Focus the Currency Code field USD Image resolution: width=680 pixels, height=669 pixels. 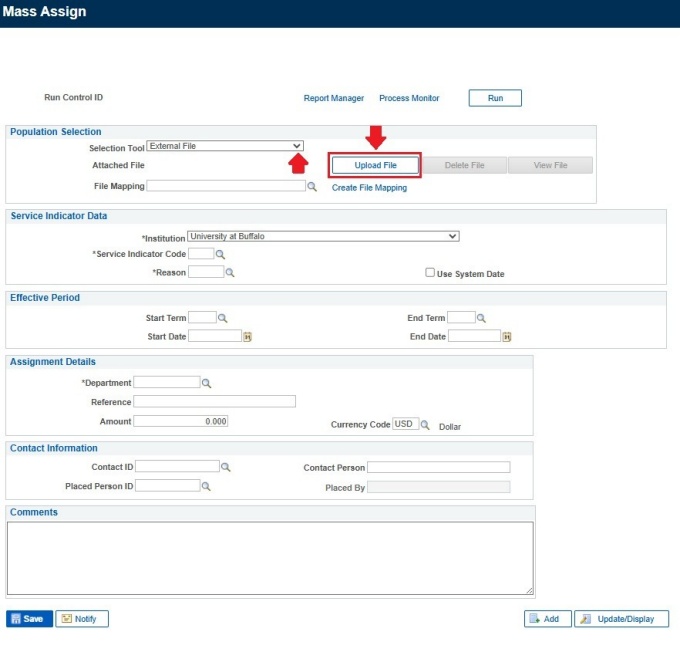[405, 424]
